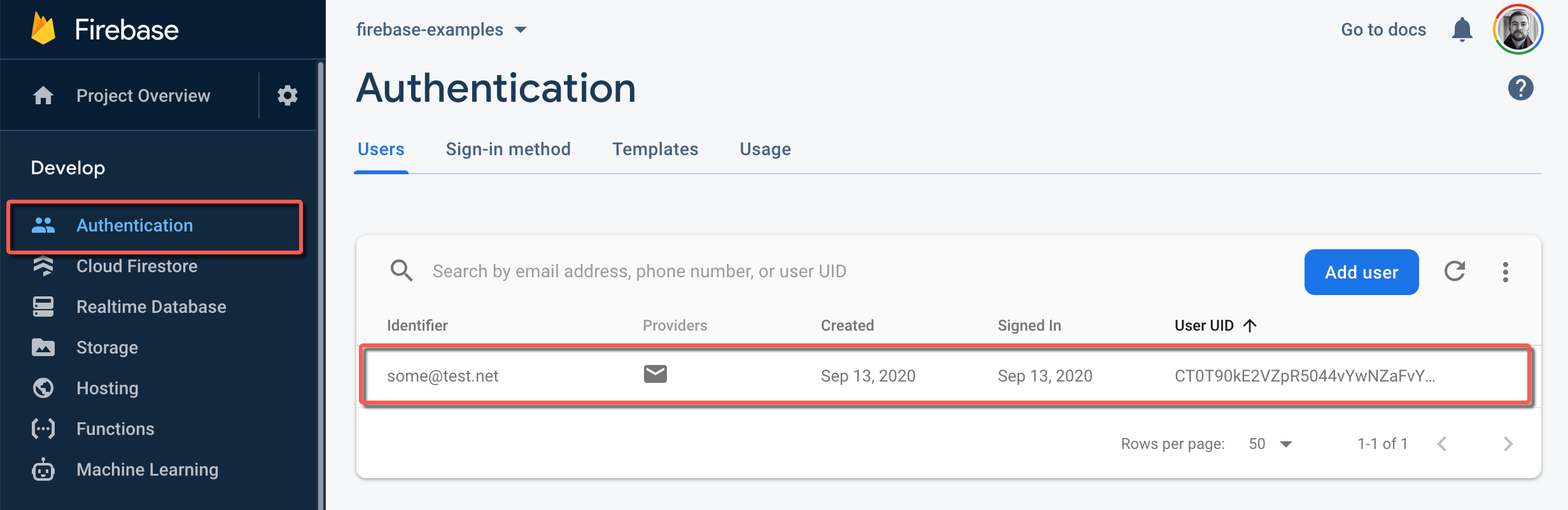The width and height of the screenshot is (1568, 510).
Task: Open the rows per page dropdown
Action: click(x=1270, y=444)
